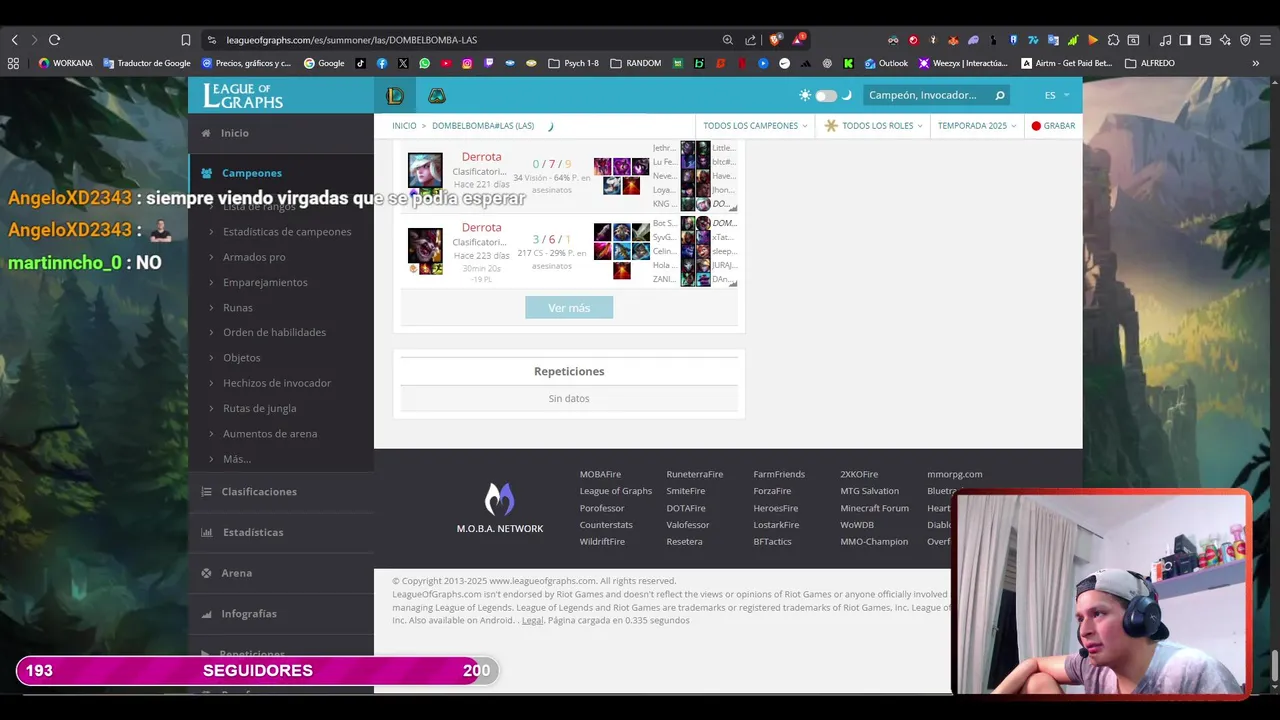Reload the current page
Viewport: 1280px width, 720px height.
54,40
